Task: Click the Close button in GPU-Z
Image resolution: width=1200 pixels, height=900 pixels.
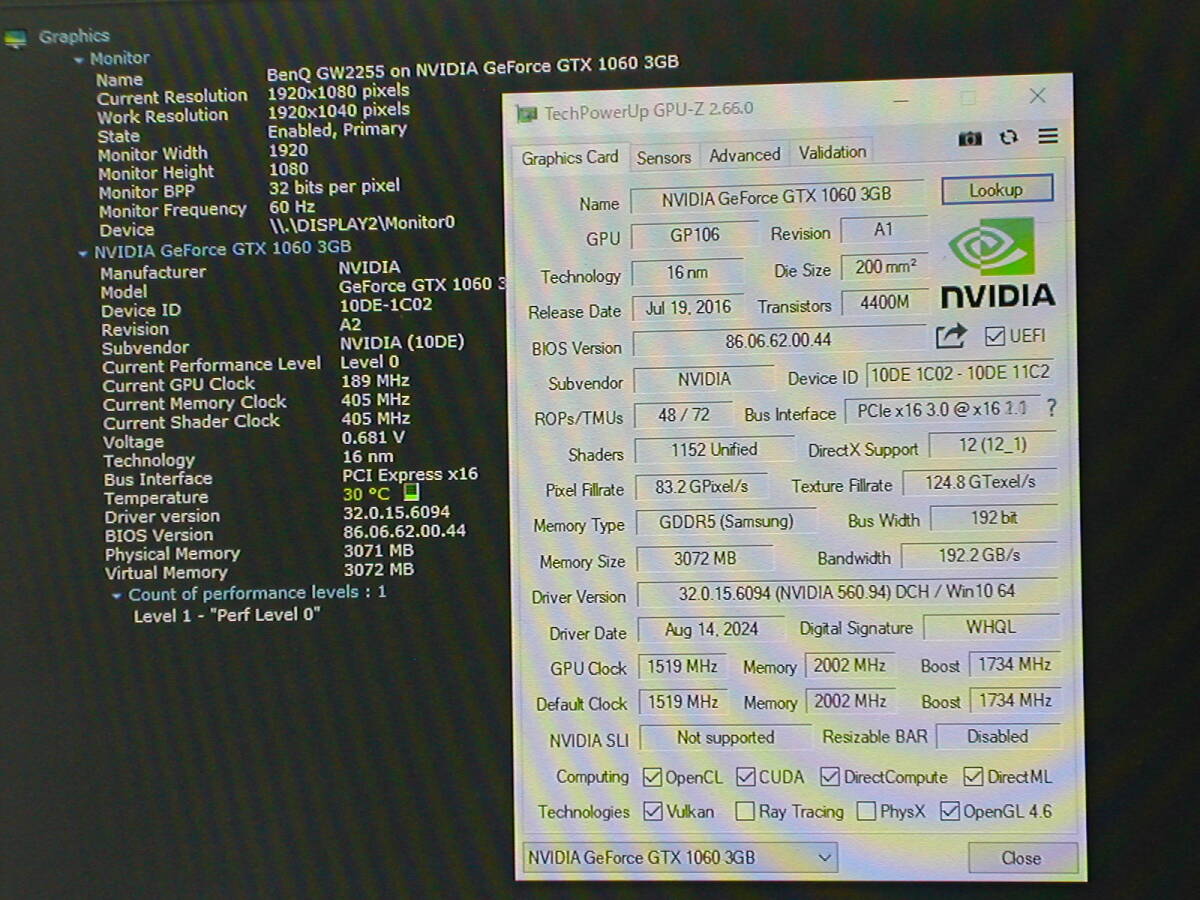Action: [x=1022, y=858]
